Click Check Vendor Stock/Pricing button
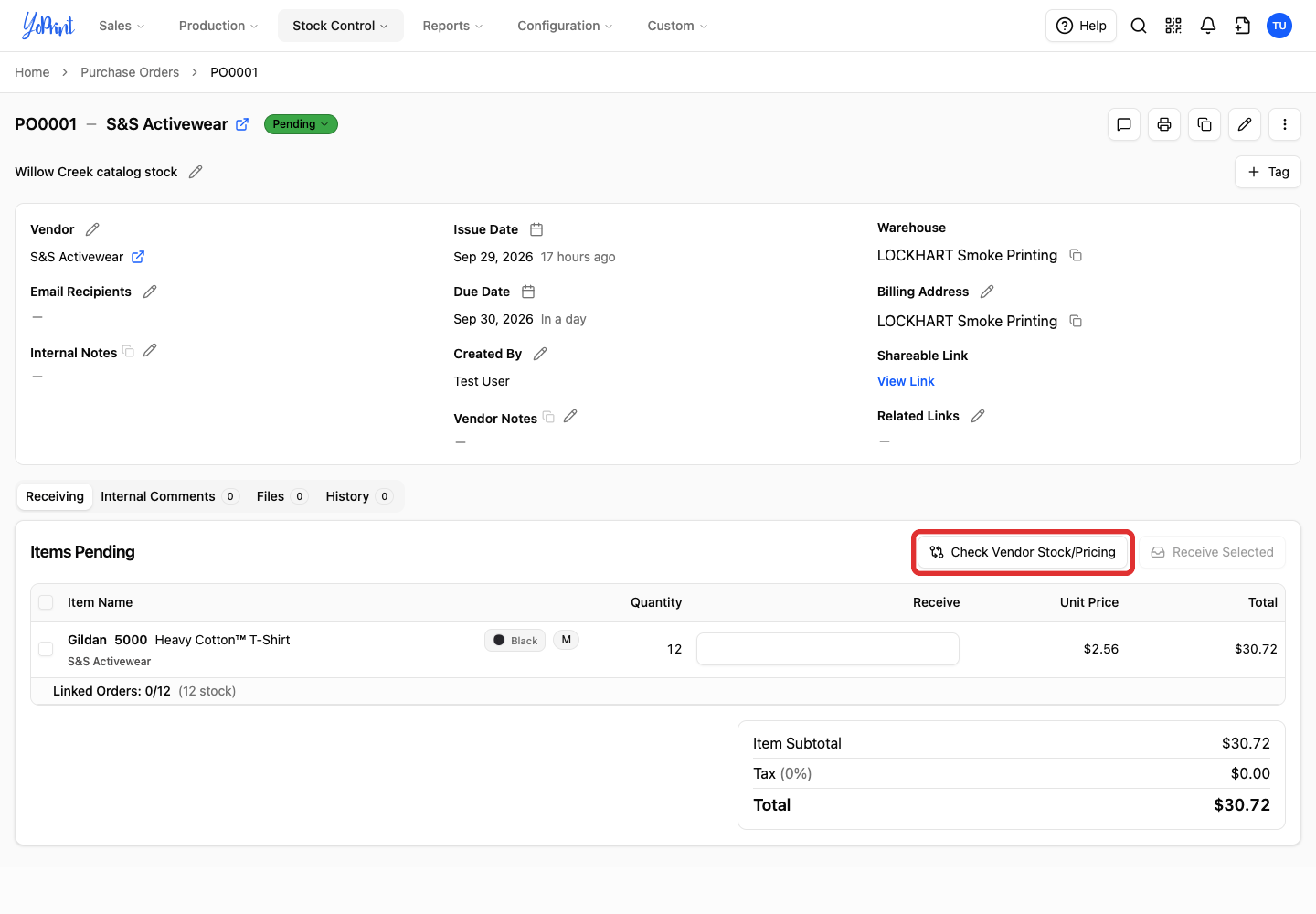 coord(1024,552)
